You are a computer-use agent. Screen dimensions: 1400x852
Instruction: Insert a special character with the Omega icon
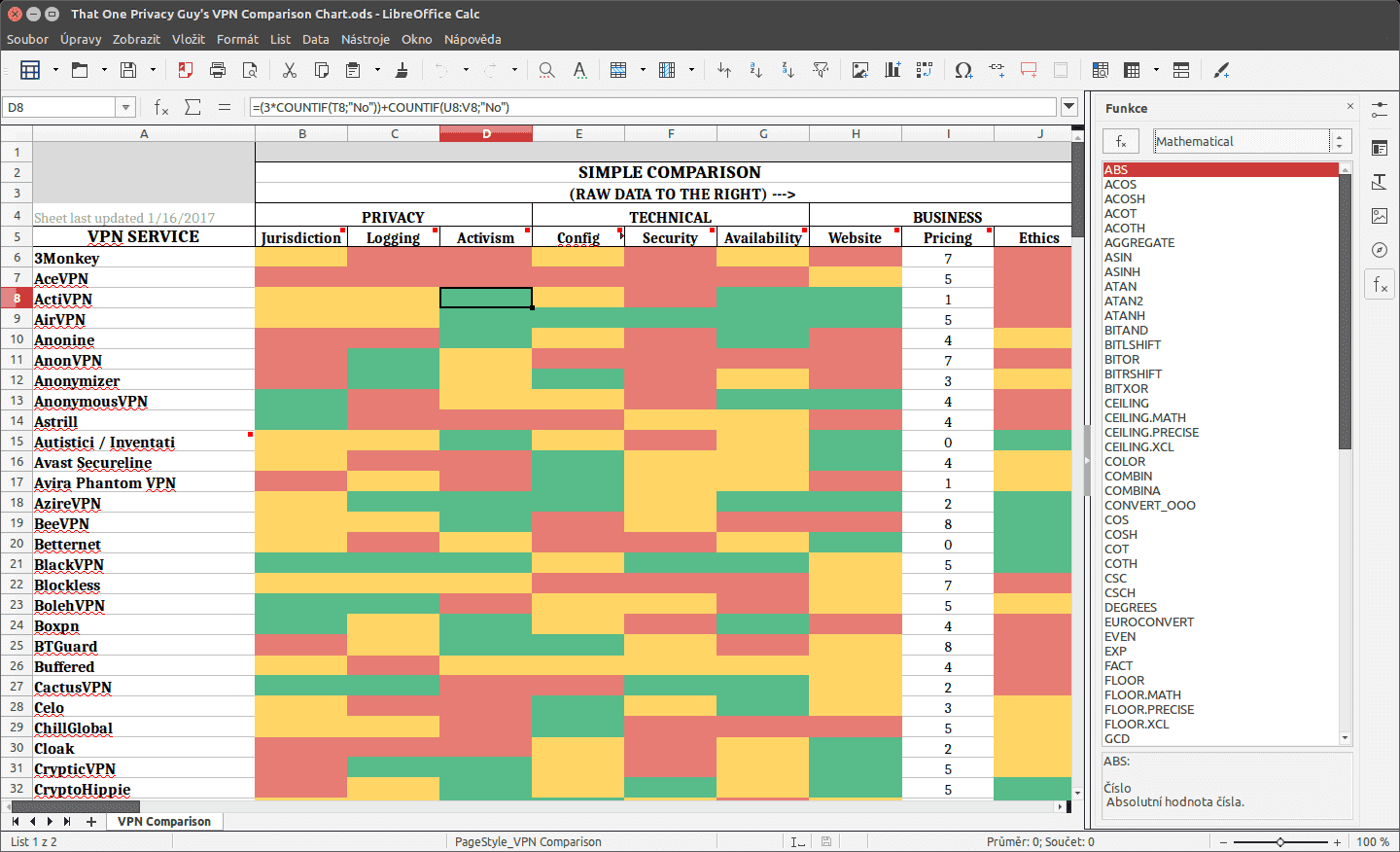[963, 70]
